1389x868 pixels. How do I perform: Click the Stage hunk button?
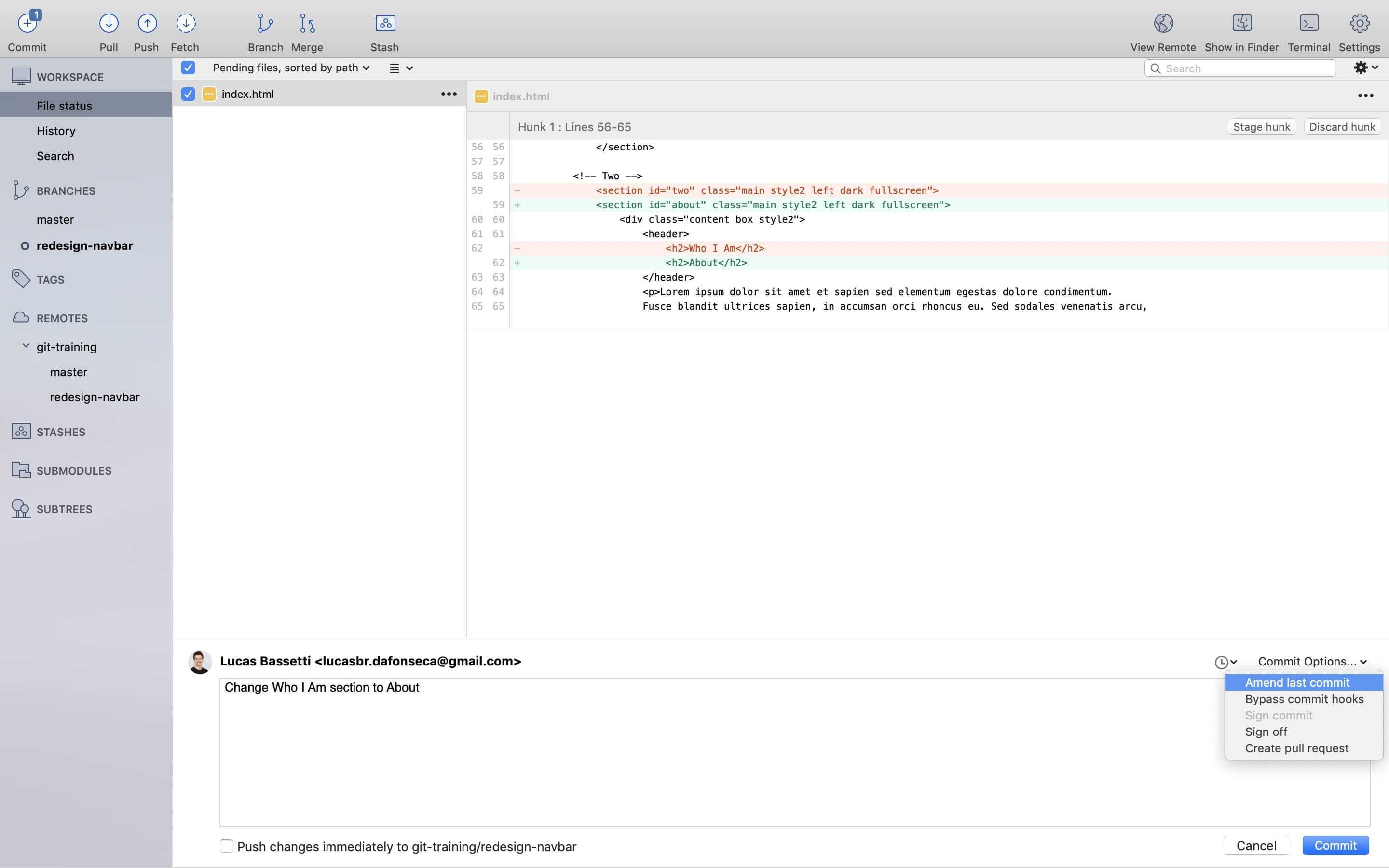pos(1261,126)
